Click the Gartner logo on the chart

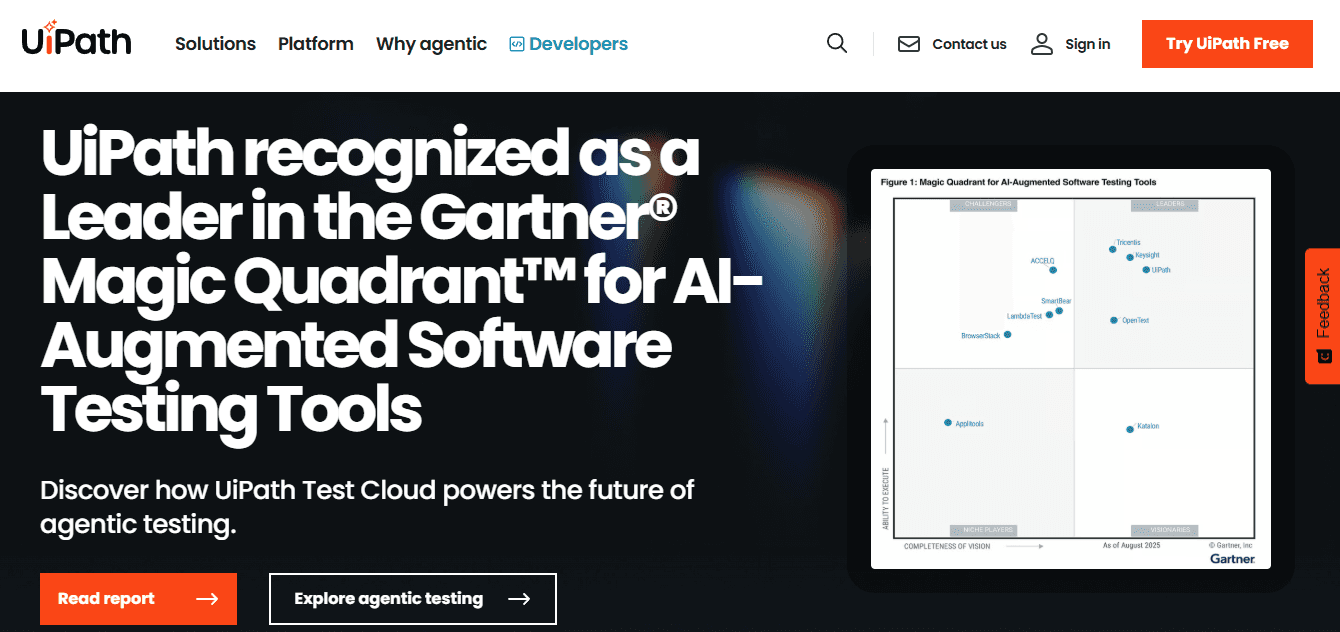coord(1232,559)
